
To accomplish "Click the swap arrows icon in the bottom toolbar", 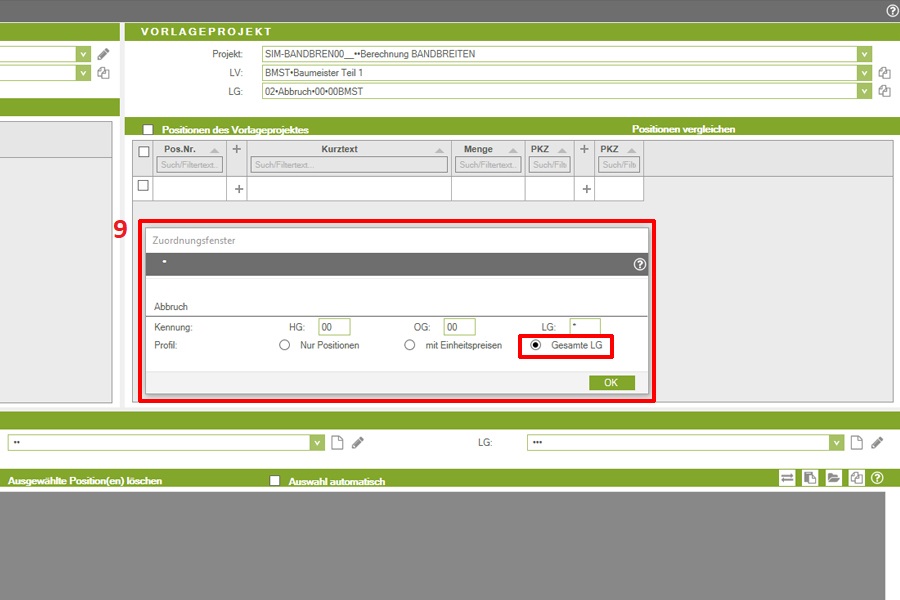I will (788, 479).
